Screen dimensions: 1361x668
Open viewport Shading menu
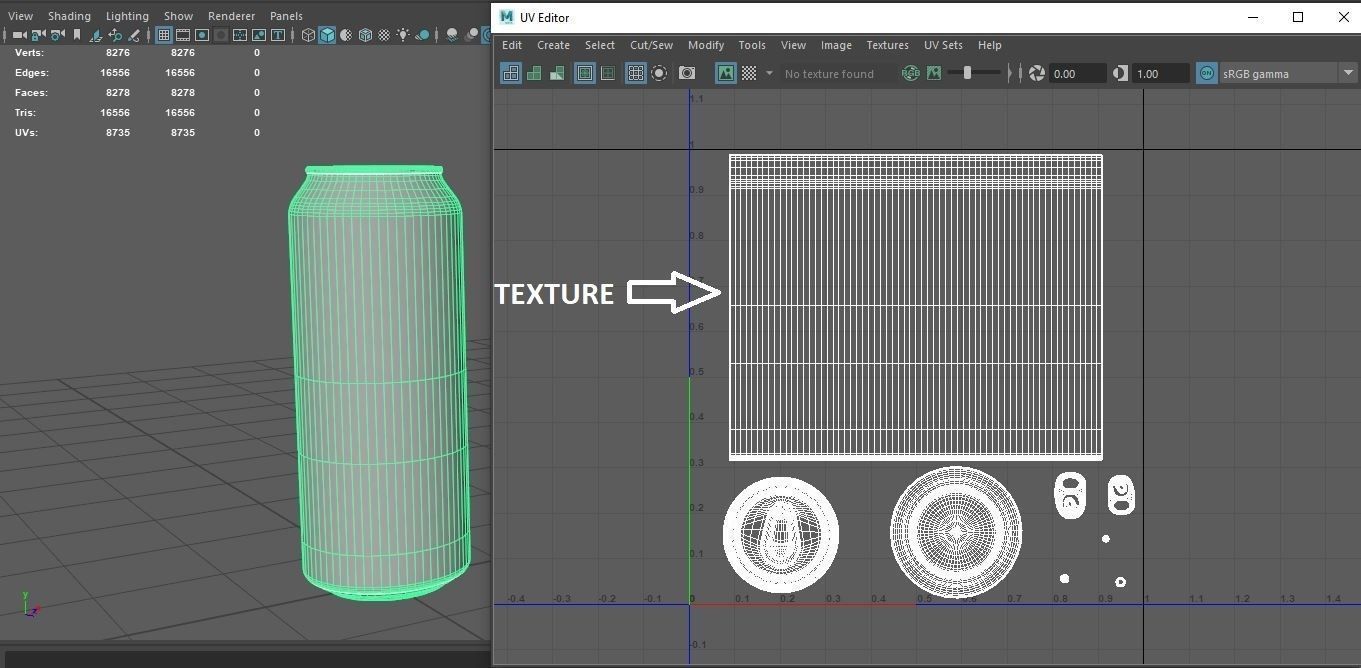69,16
